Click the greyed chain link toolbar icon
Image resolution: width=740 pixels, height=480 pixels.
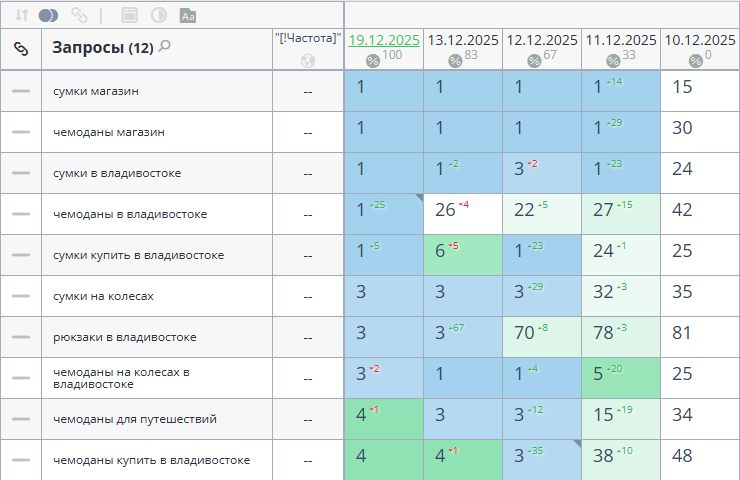point(79,15)
